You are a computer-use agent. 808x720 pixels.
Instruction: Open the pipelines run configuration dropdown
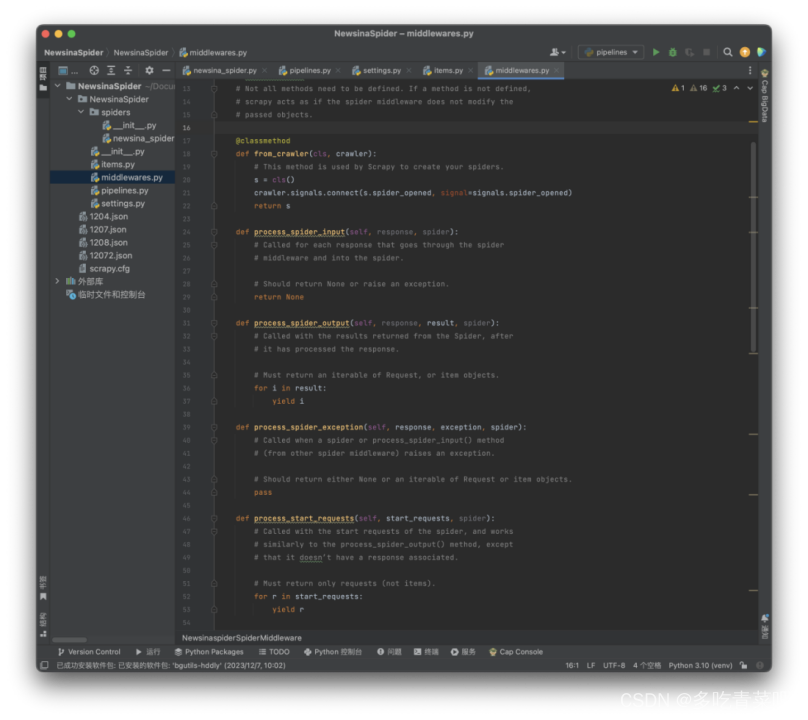click(611, 52)
